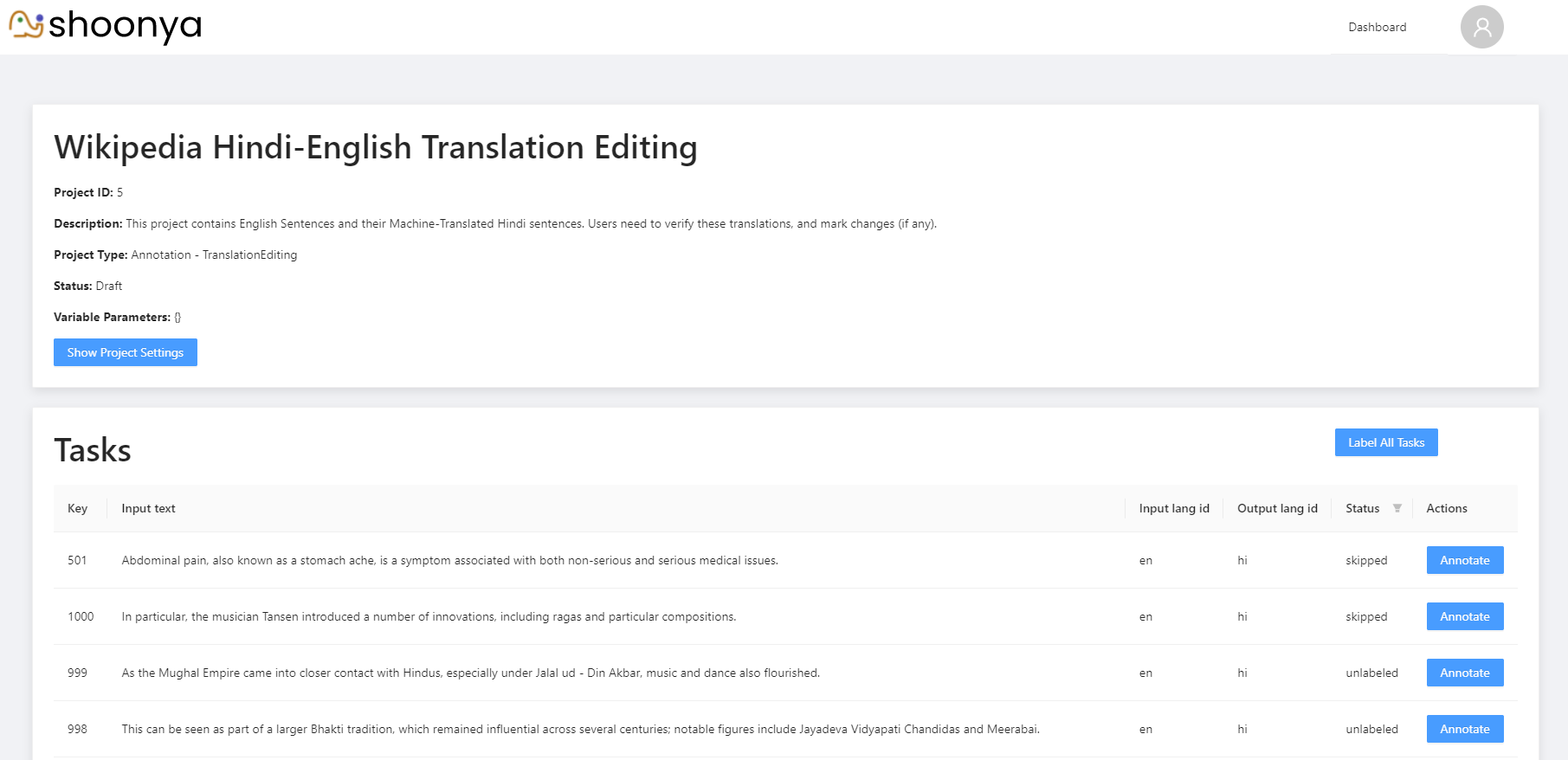Annotate task 999 about Mughal Empire
1568x760 pixels.
click(x=1464, y=673)
